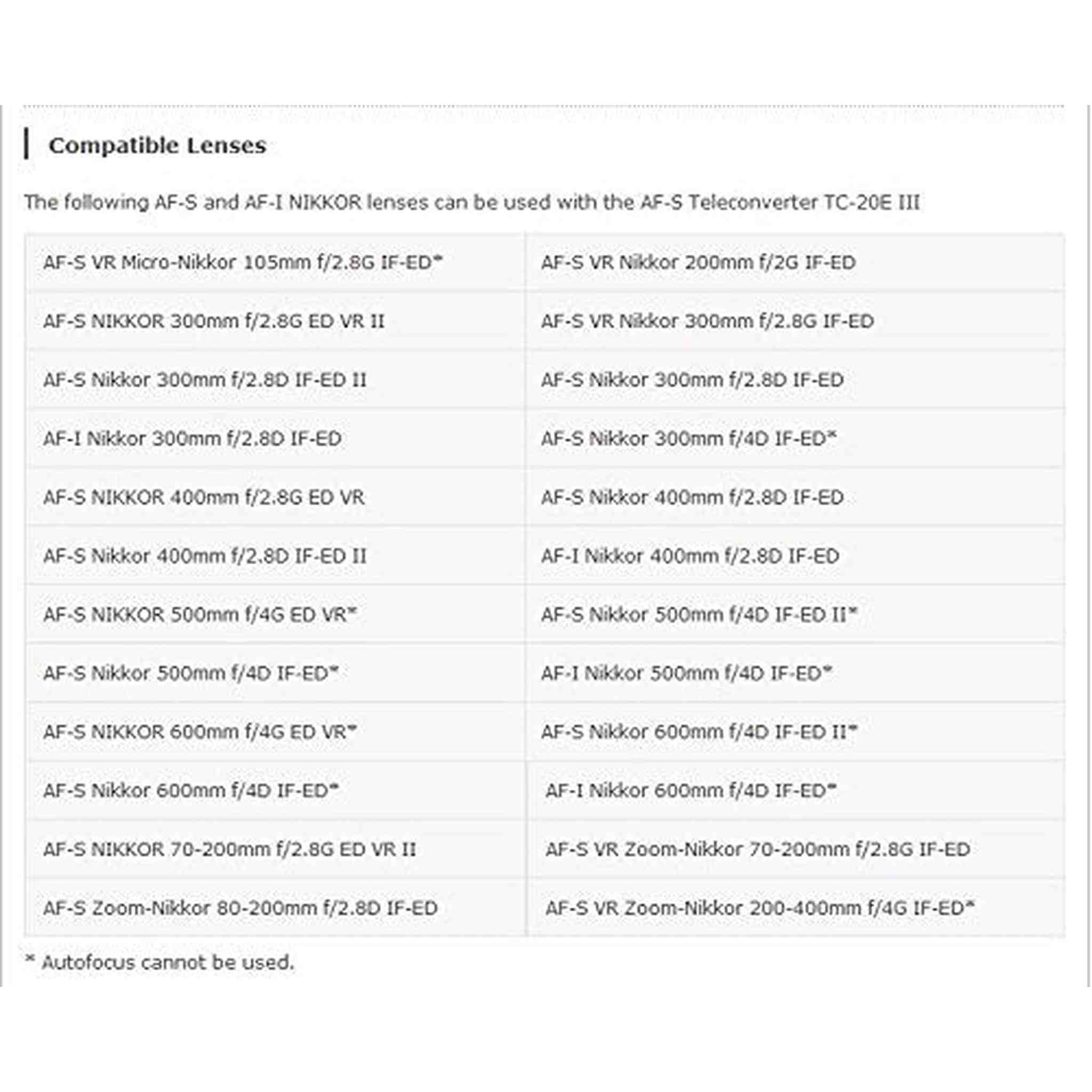Select AF-S VR Nikkor 200mm f/2G IF-ED cell
Screen dimensions: 1092x1092
[x=794, y=263]
